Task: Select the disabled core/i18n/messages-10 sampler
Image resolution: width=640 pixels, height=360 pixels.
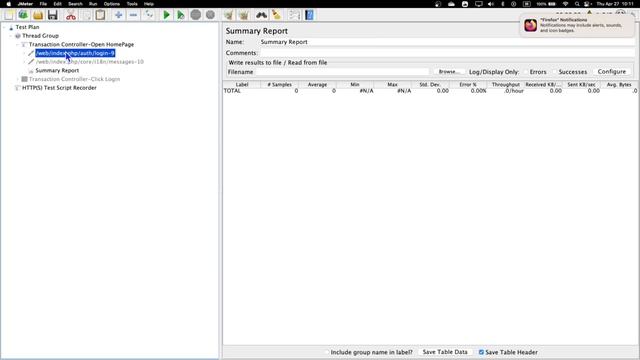Action: point(90,62)
